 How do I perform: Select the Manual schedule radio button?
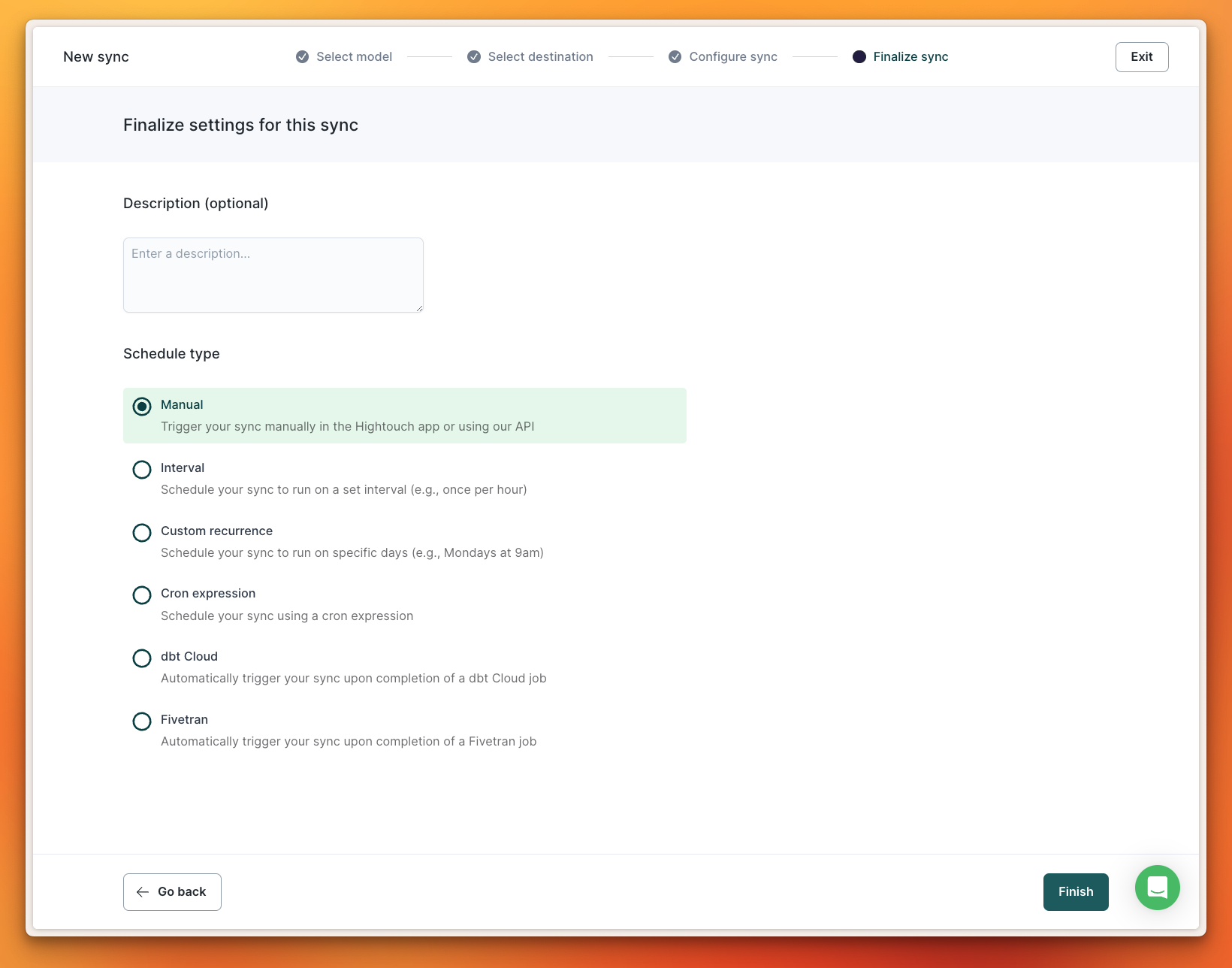142,407
